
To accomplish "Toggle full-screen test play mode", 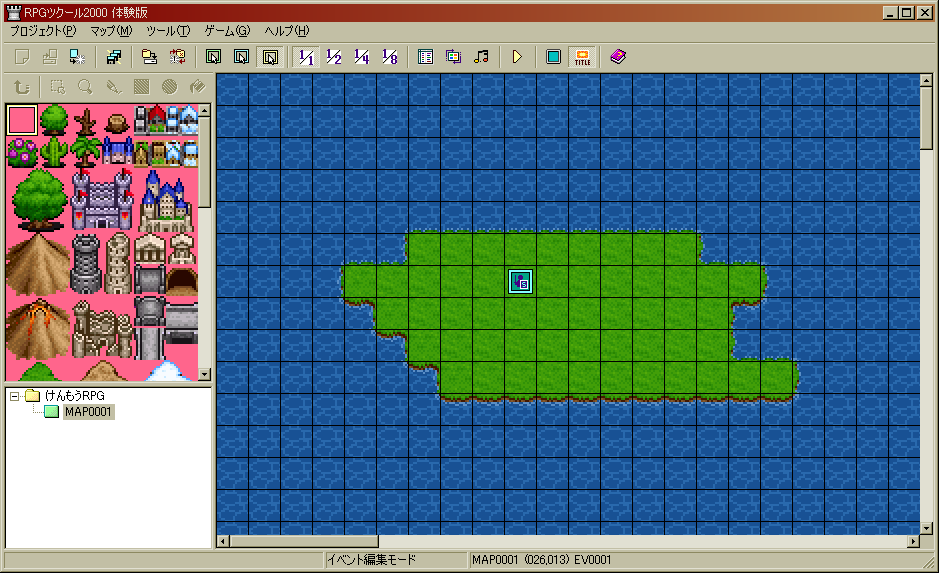I will point(553,57).
